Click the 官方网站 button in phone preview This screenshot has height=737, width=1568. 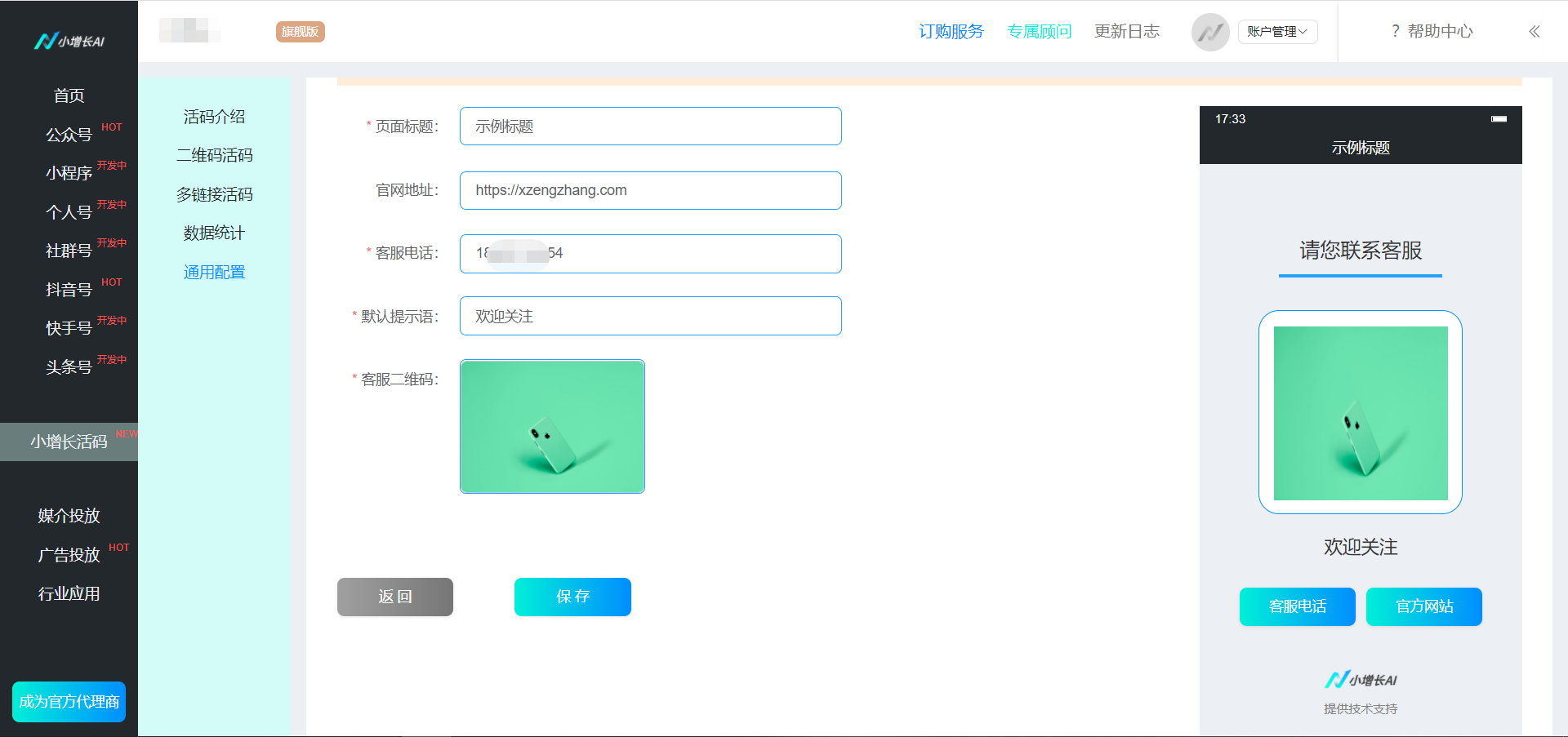click(x=1424, y=606)
